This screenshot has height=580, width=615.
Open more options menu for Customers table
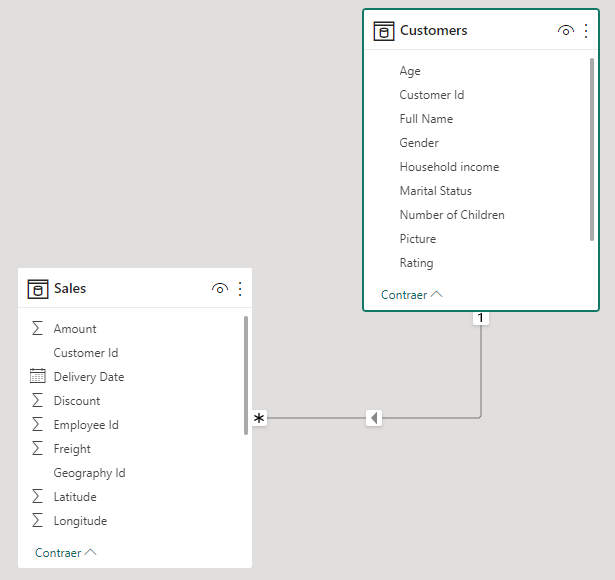pyautogui.click(x=586, y=31)
